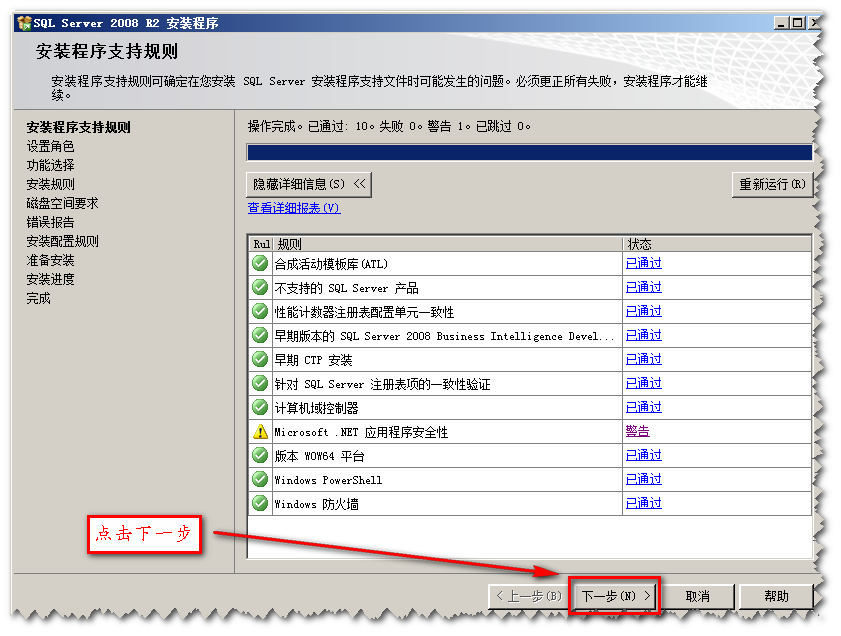This screenshot has width=841, height=636.
Task: Click rule text 针对 SQL Server 注册表项的一致性验证
Action: click(382, 384)
